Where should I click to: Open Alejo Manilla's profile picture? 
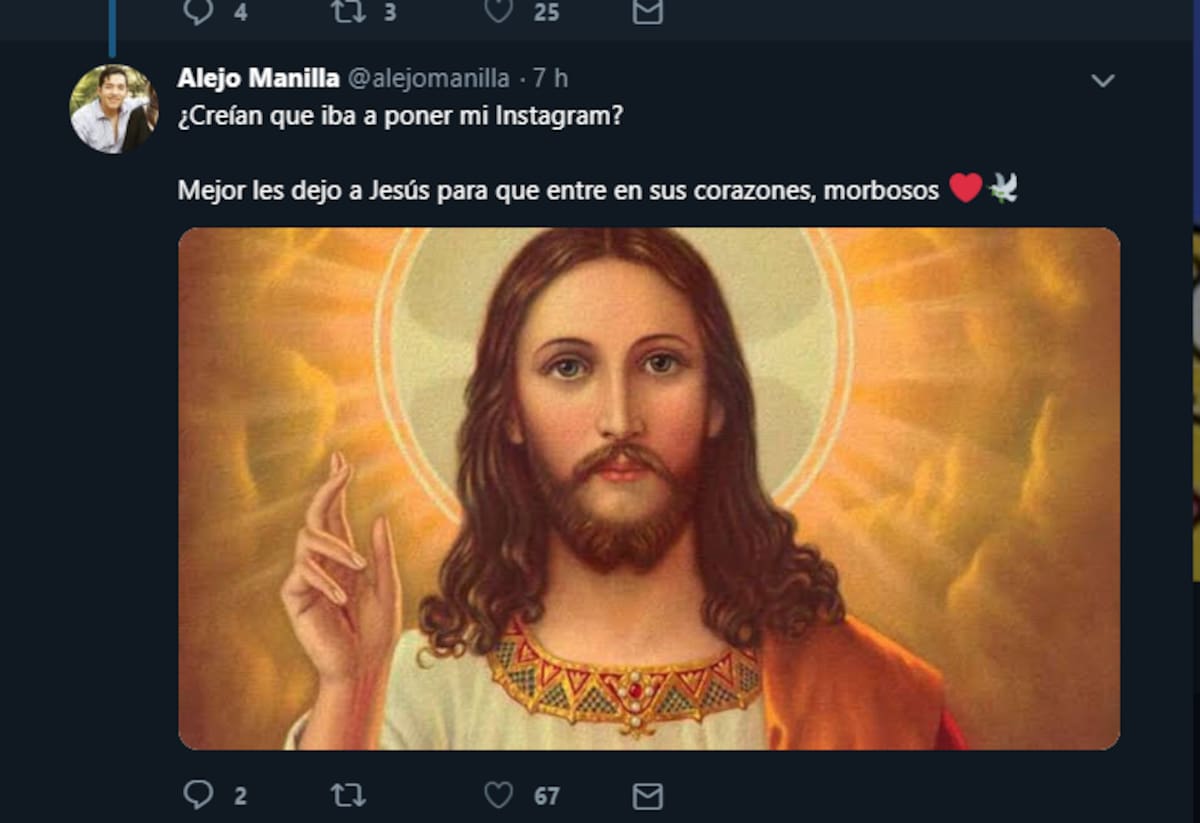tap(113, 109)
